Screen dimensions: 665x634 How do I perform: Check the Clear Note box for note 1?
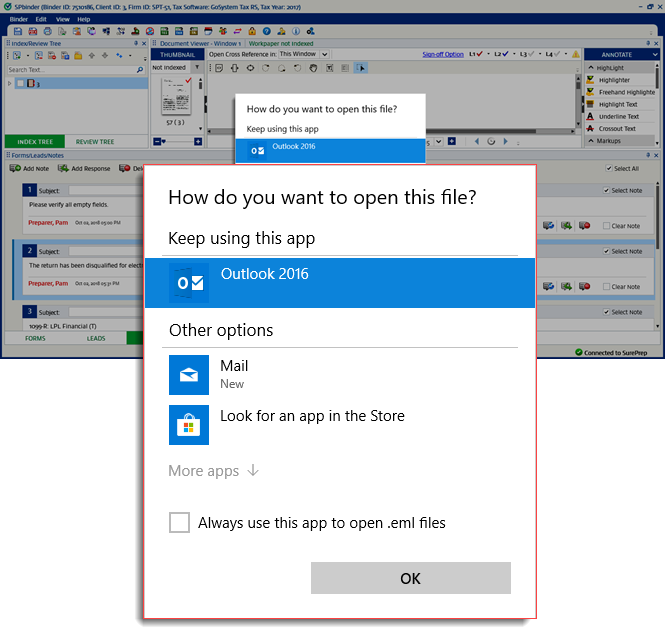(x=606, y=226)
